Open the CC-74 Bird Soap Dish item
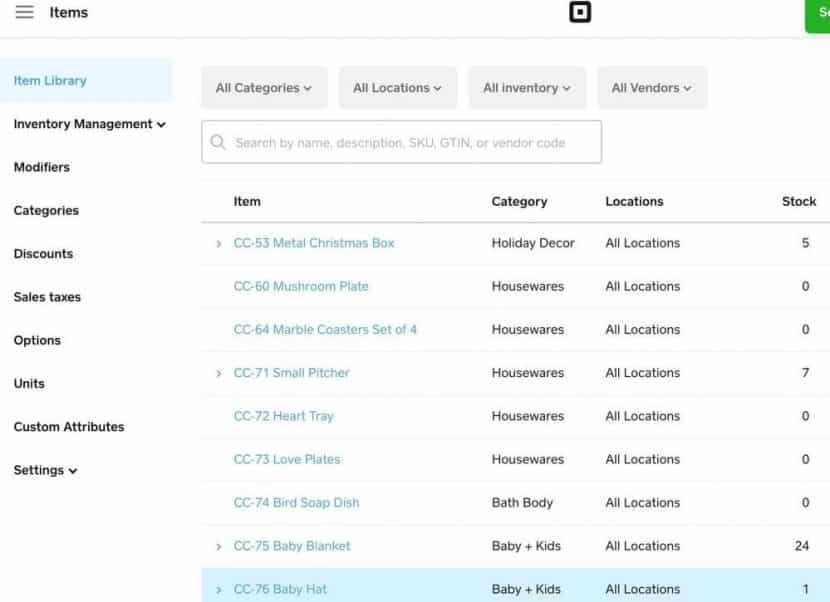The image size is (830, 602). coord(297,503)
